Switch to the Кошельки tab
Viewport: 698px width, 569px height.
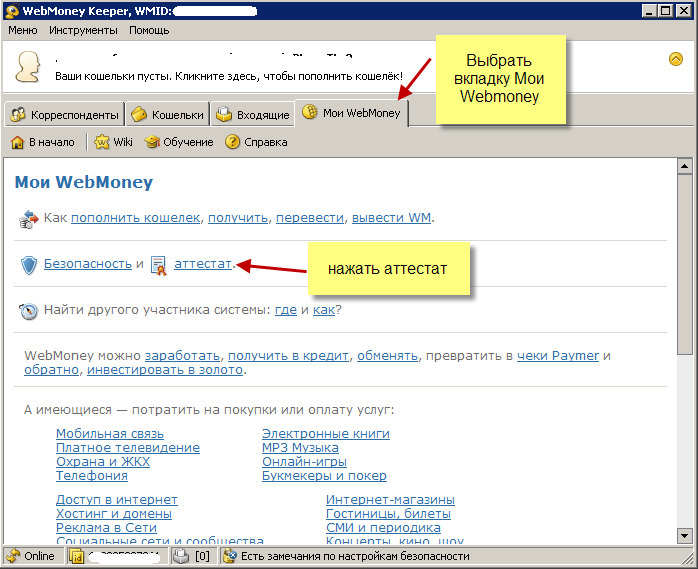[168, 114]
